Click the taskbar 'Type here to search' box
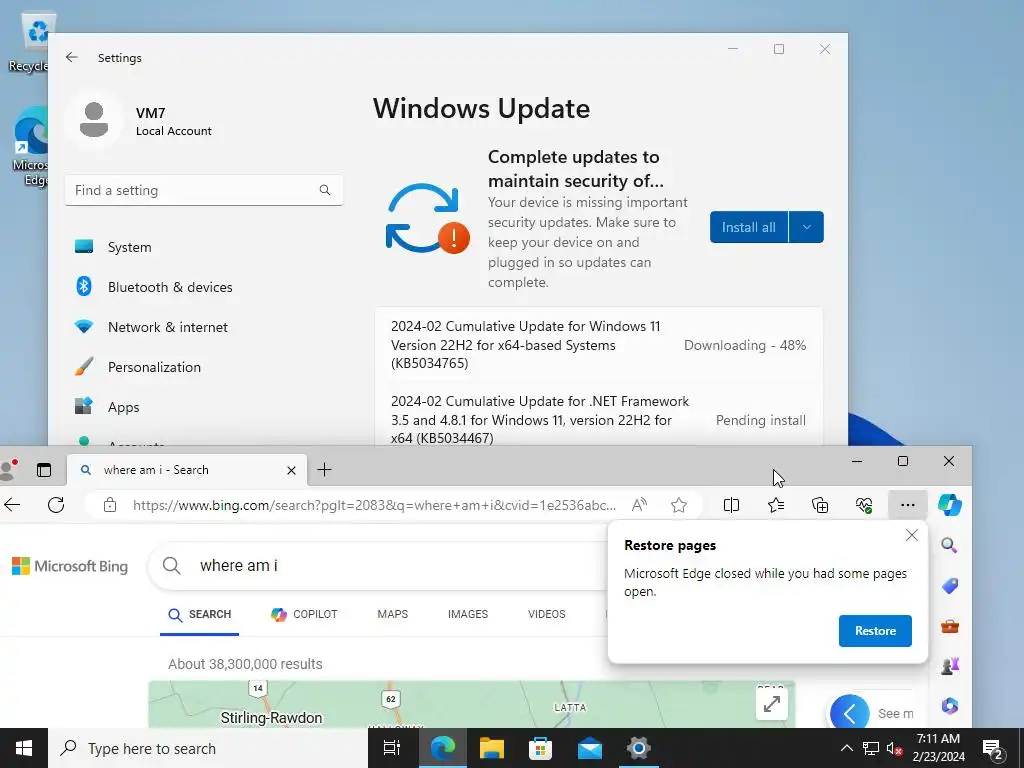The image size is (1024, 768). 208,748
